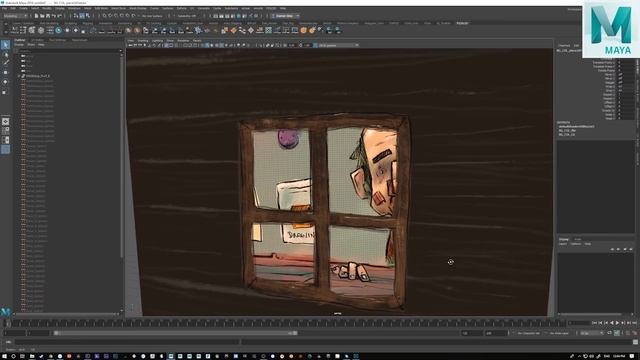Play the animation backwards

[x=611, y=323]
